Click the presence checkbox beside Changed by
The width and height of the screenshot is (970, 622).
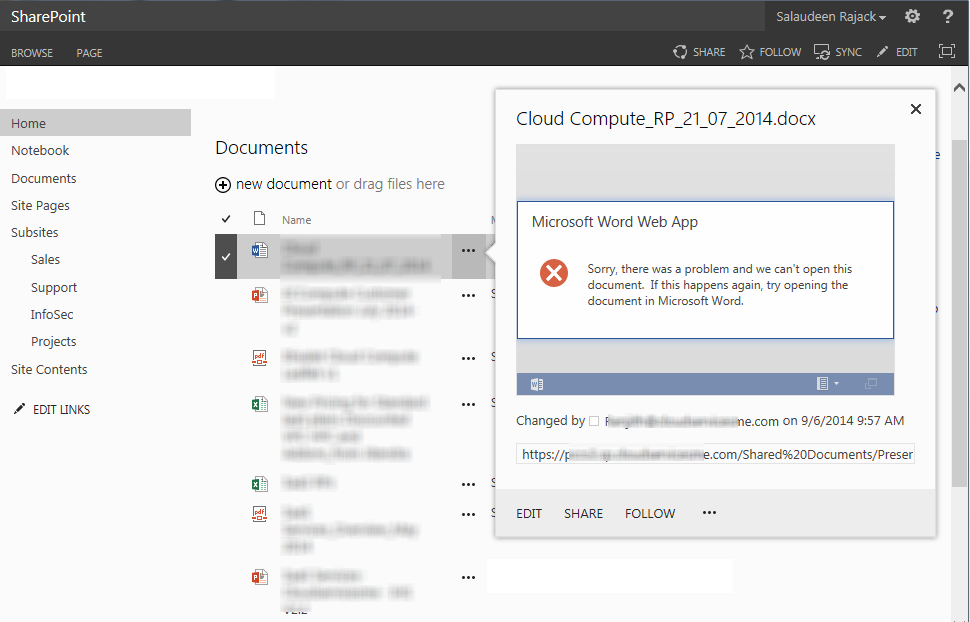594,421
